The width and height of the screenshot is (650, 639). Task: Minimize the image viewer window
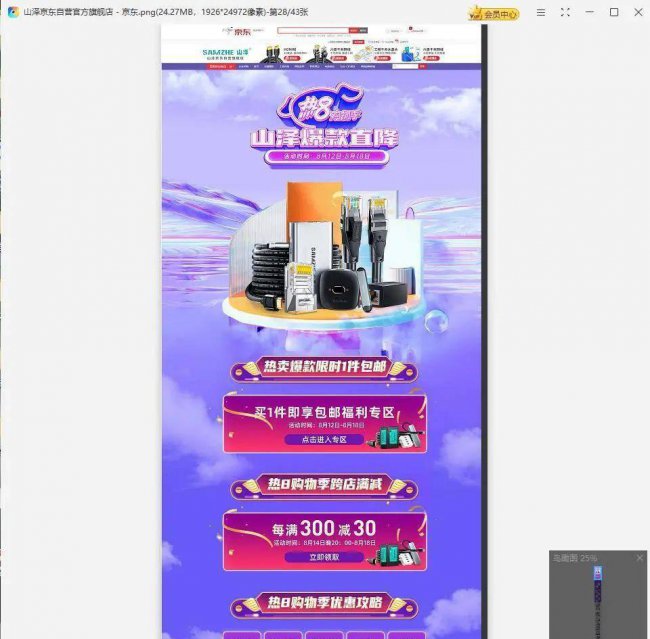pyautogui.click(x=589, y=12)
